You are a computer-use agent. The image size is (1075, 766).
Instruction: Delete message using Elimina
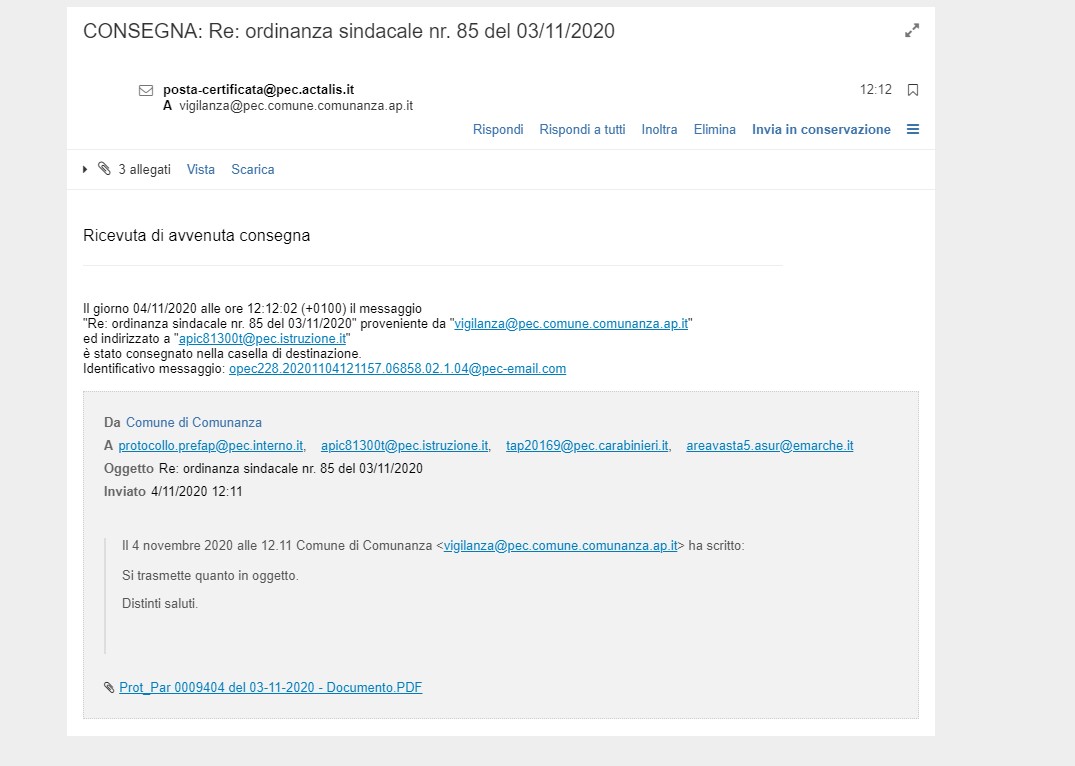point(714,130)
